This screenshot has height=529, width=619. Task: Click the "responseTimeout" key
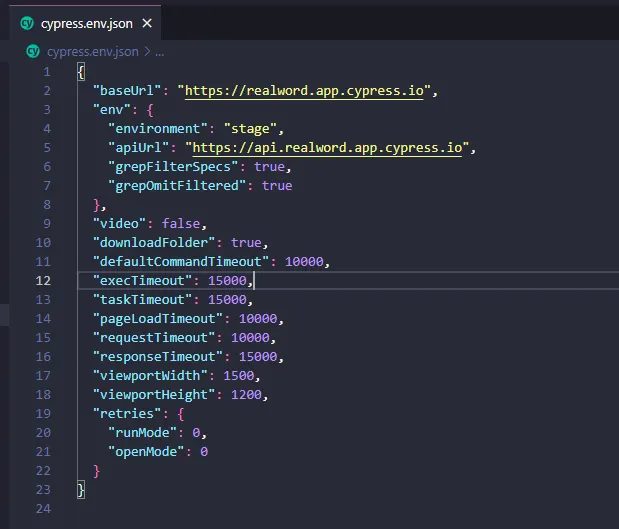click(x=158, y=357)
